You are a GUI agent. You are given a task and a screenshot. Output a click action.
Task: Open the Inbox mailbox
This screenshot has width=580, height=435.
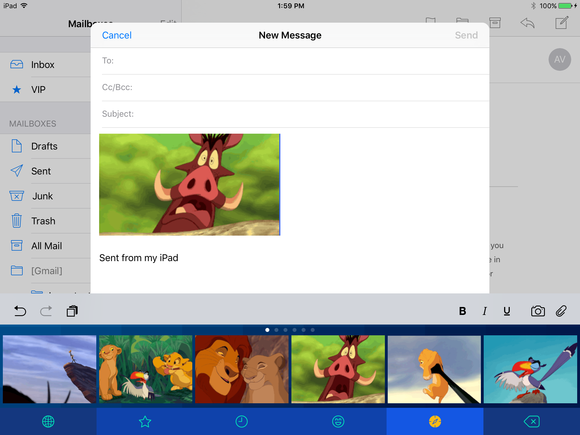pos(45,65)
